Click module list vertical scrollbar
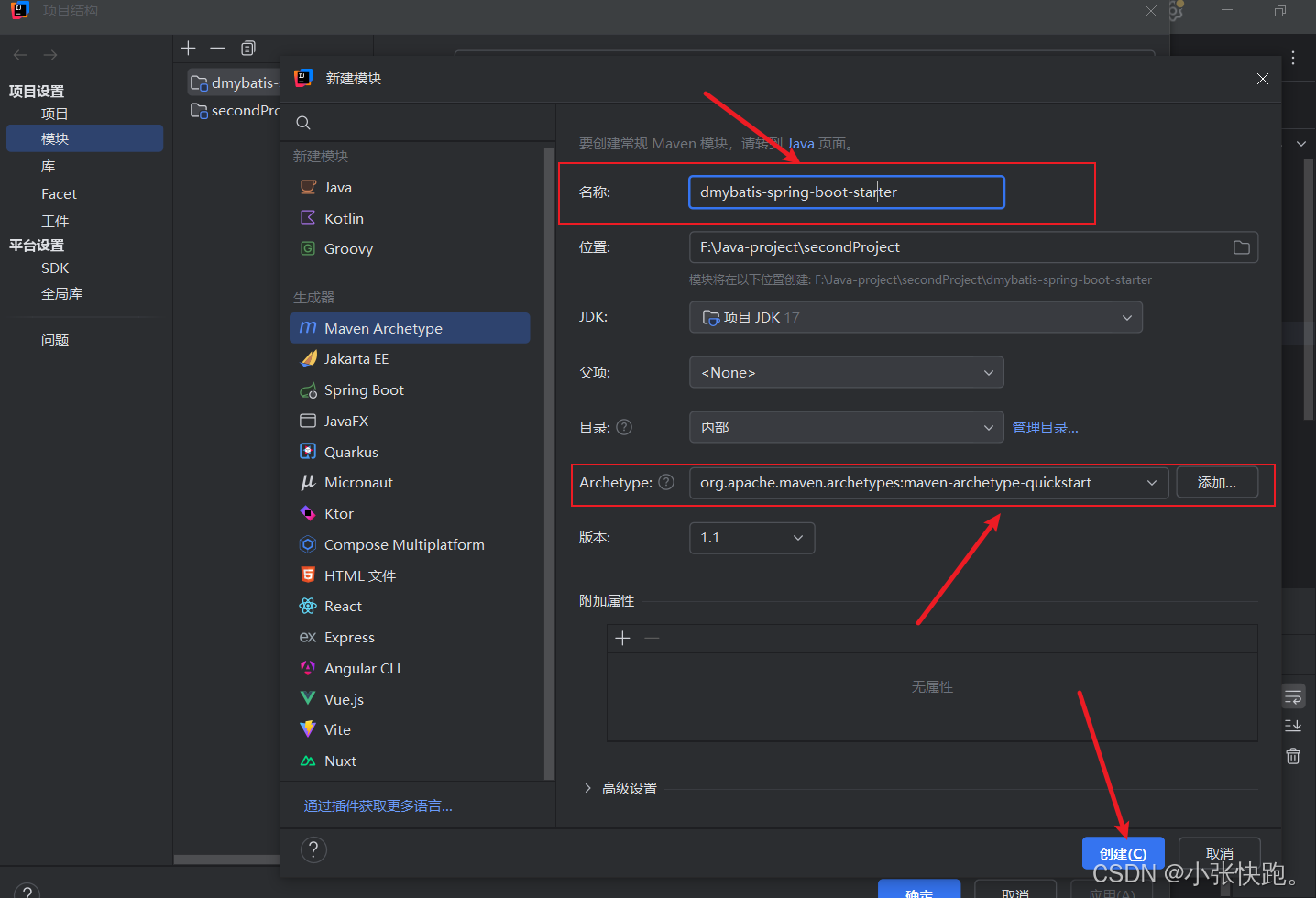Viewport: 1316px width, 898px height. coord(548,463)
